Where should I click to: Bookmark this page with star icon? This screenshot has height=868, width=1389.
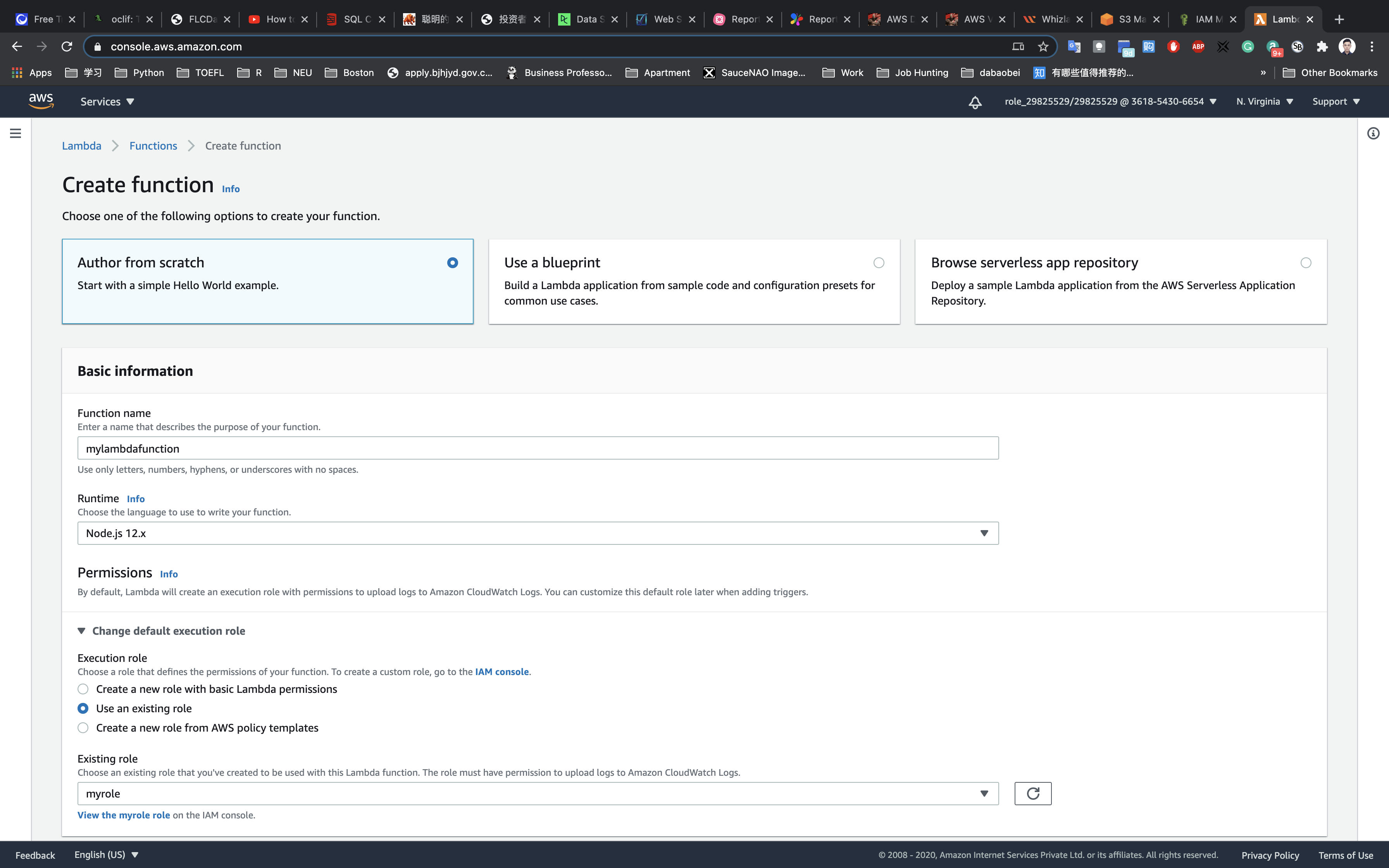1043,46
